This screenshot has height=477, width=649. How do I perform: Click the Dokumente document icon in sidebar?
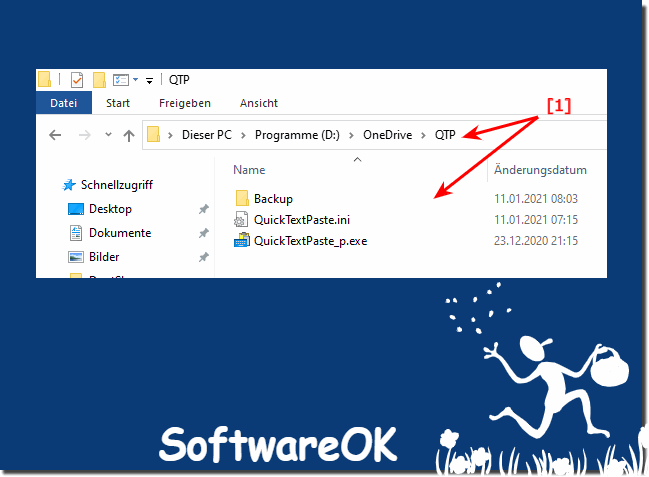pyautogui.click(x=76, y=233)
